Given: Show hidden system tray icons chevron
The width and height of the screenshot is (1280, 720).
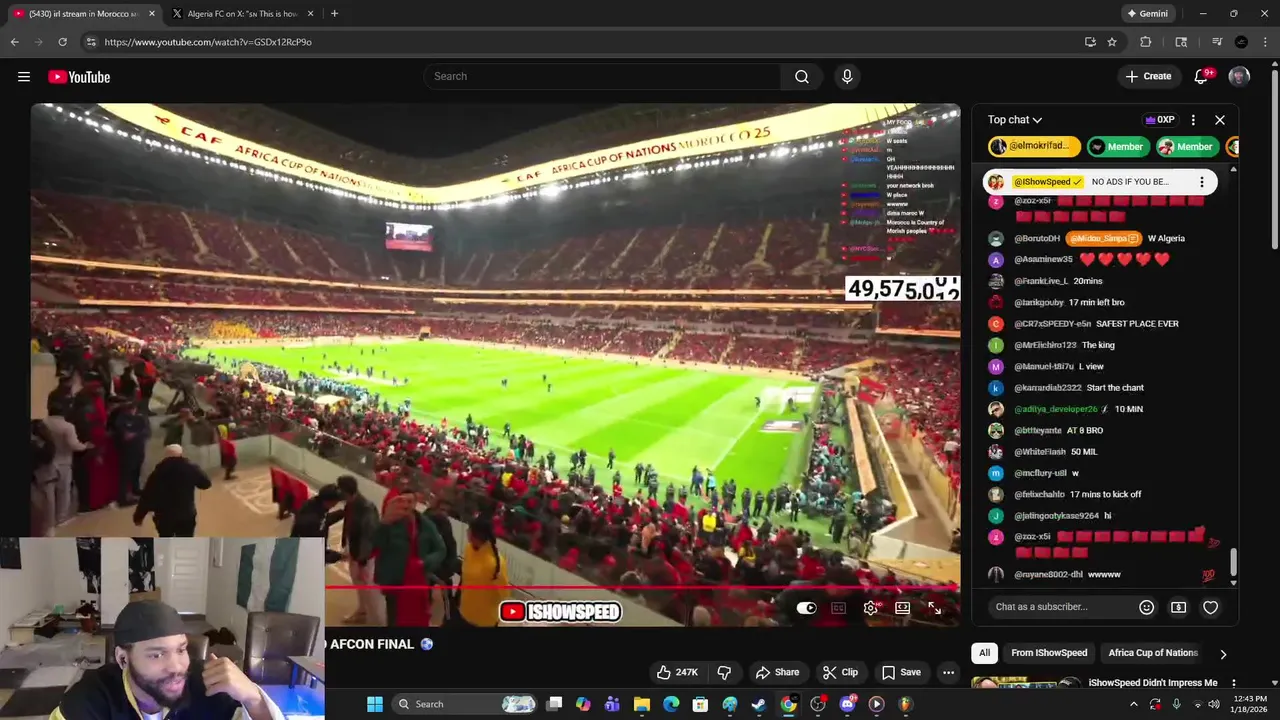Looking at the screenshot, I should coord(1133,704).
